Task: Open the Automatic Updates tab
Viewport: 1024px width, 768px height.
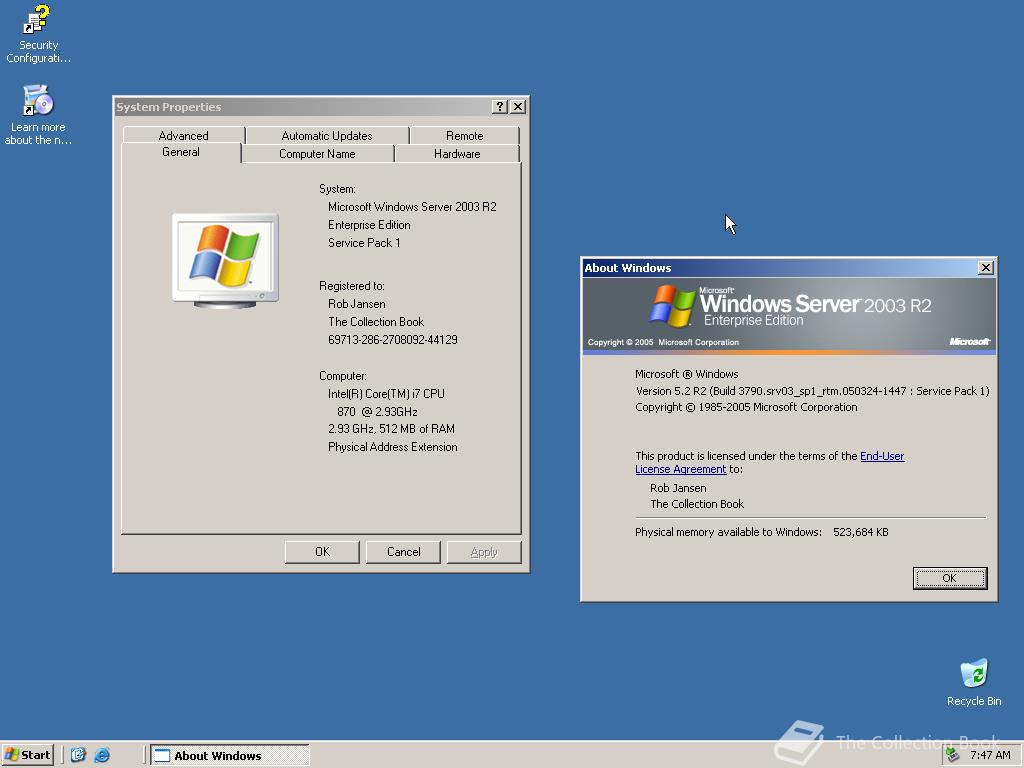Action: point(327,135)
